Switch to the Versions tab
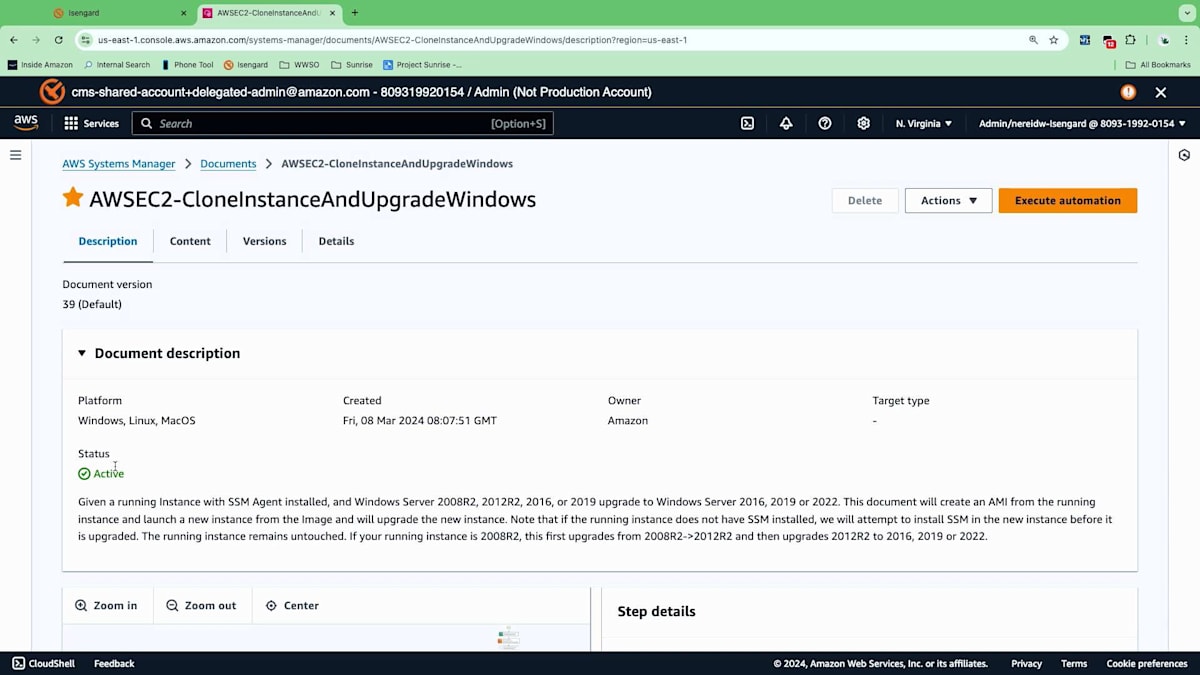 (265, 241)
